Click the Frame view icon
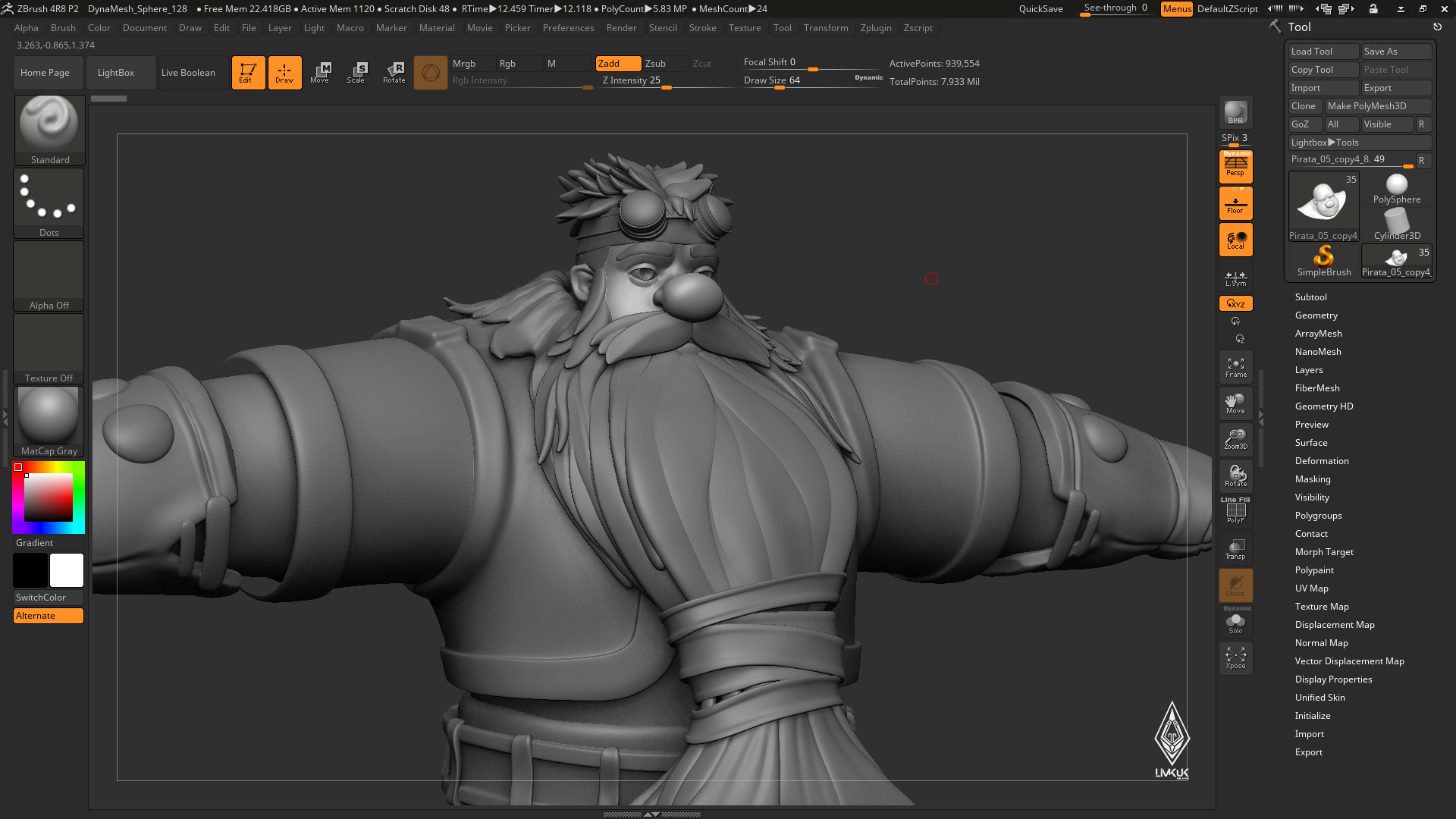 point(1235,368)
